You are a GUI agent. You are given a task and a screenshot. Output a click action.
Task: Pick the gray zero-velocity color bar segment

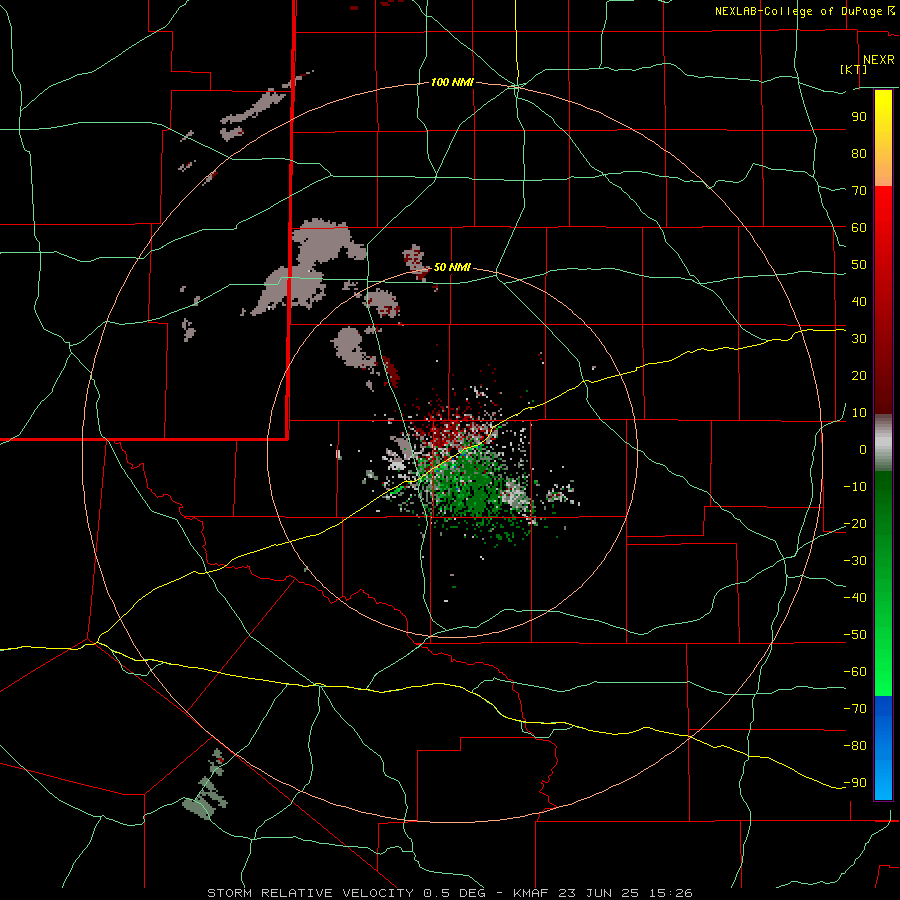(883, 443)
